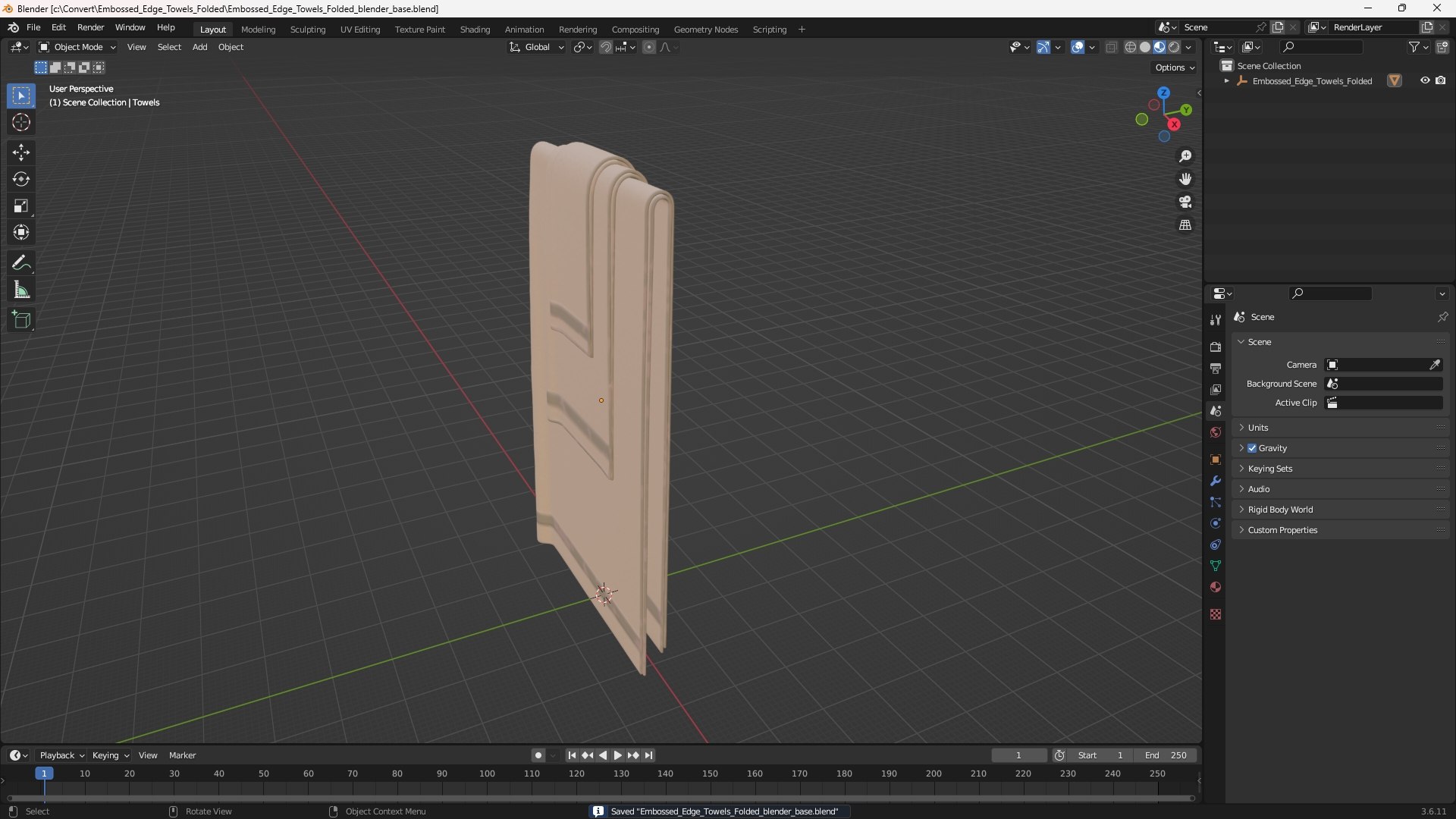
Task: Jump to the animation end frame
Action: point(649,755)
